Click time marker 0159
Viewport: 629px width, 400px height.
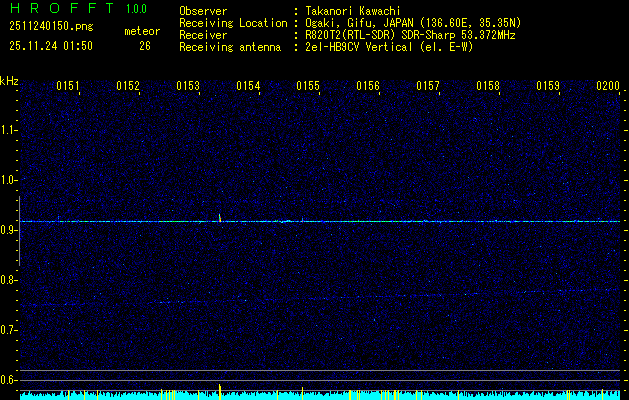548,86
